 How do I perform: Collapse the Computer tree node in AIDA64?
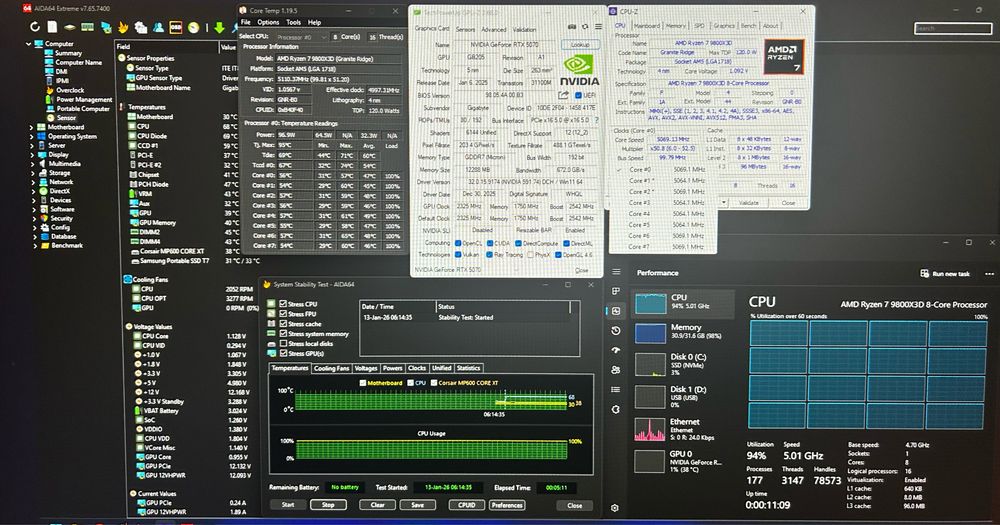coord(29,44)
